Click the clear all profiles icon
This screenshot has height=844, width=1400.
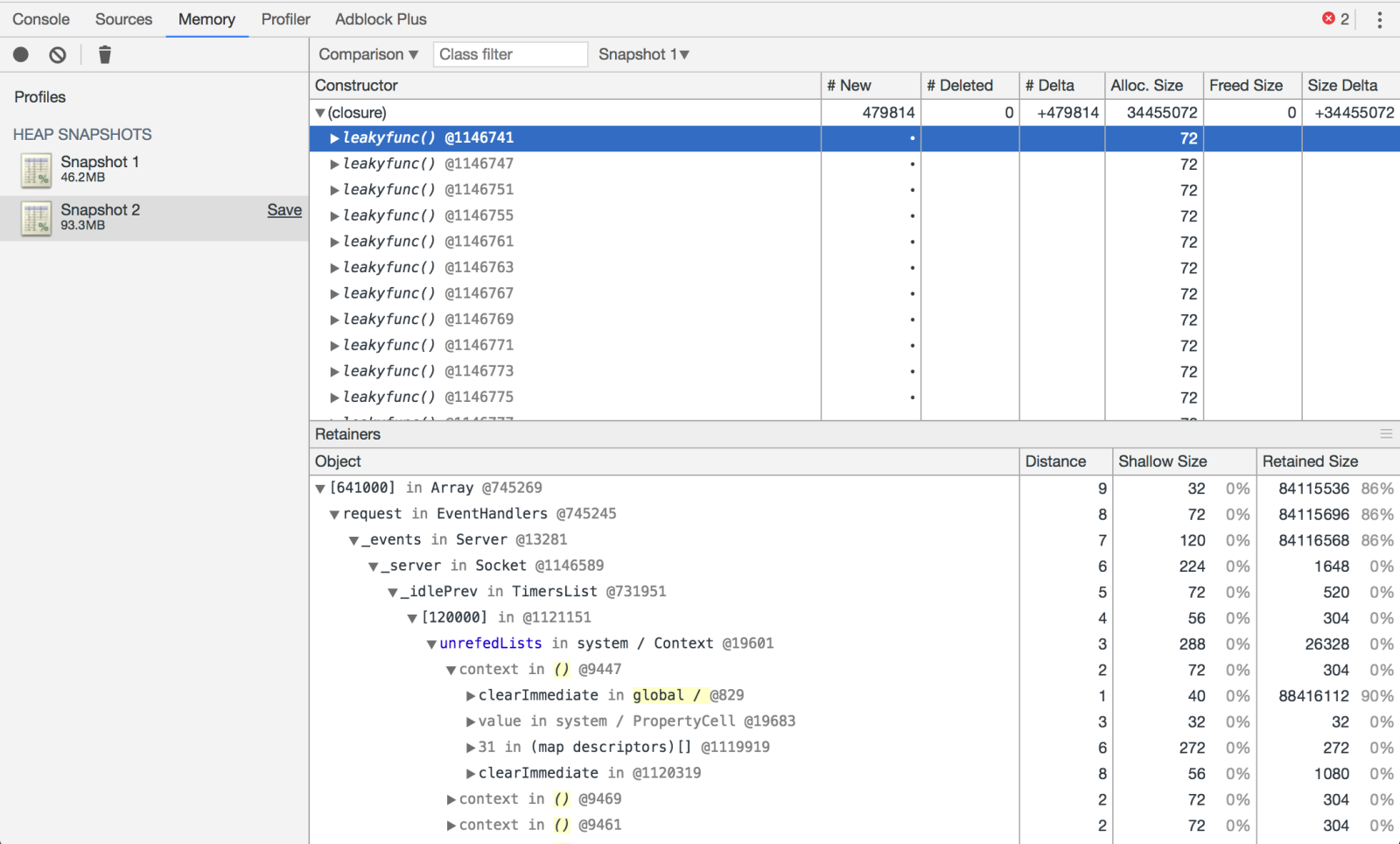tap(58, 54)
